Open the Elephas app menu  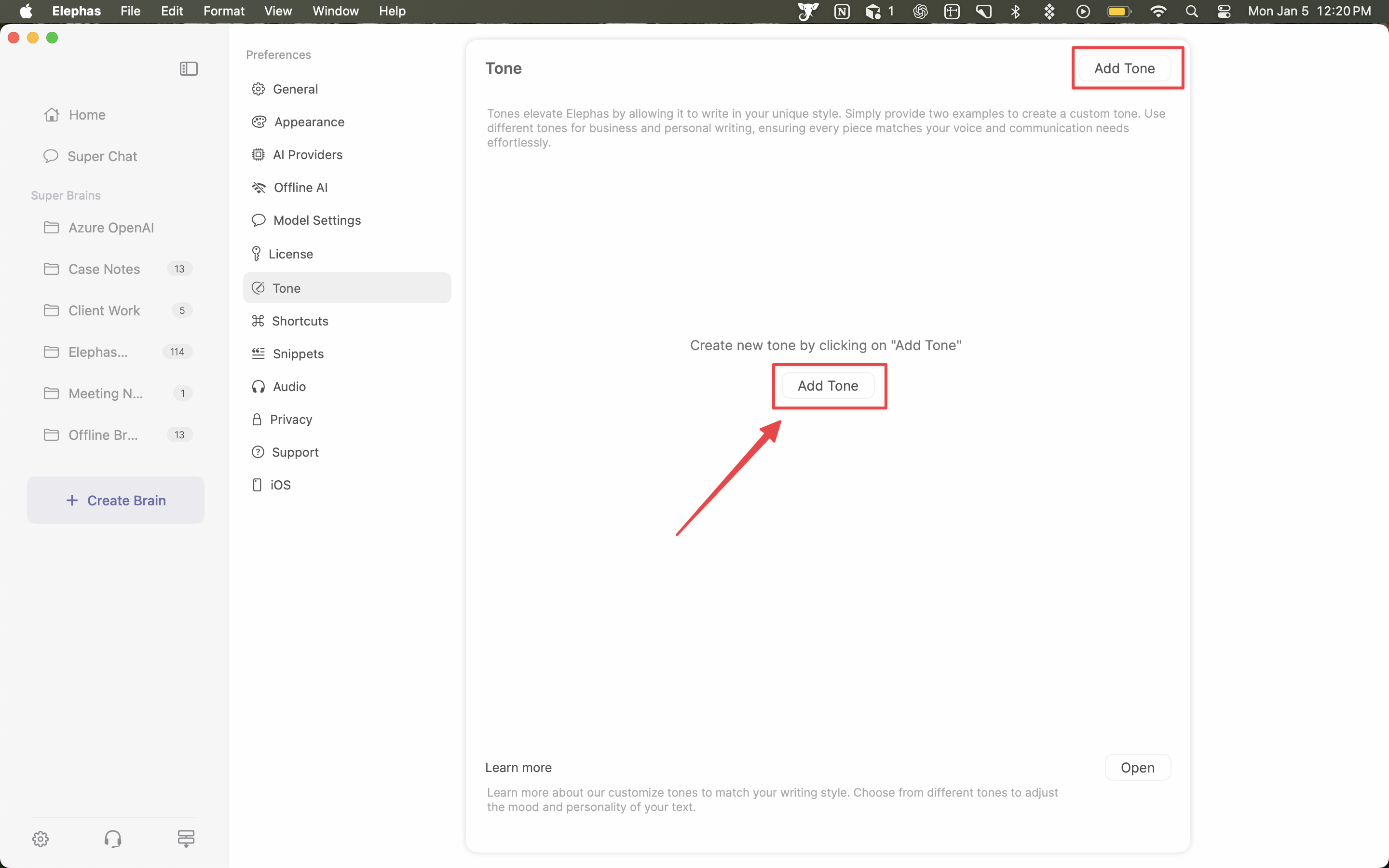coord(76,11)
